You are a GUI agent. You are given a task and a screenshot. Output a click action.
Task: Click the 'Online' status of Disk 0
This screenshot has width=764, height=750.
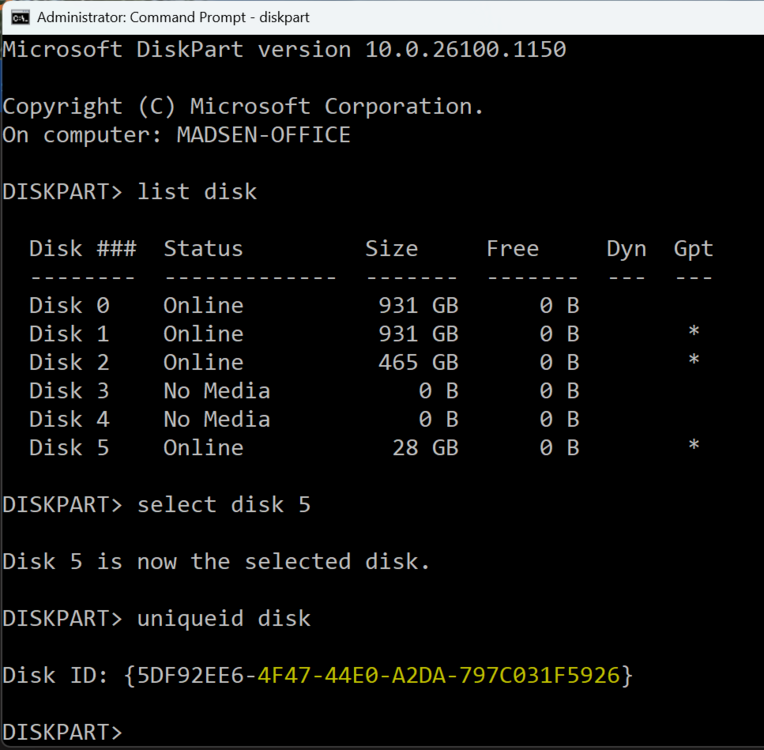pos(203,306)
